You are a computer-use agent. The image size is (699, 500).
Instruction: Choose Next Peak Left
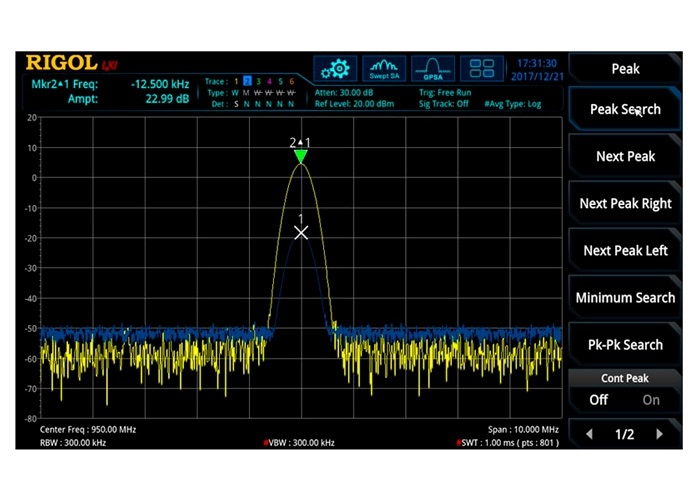(625, 250)
